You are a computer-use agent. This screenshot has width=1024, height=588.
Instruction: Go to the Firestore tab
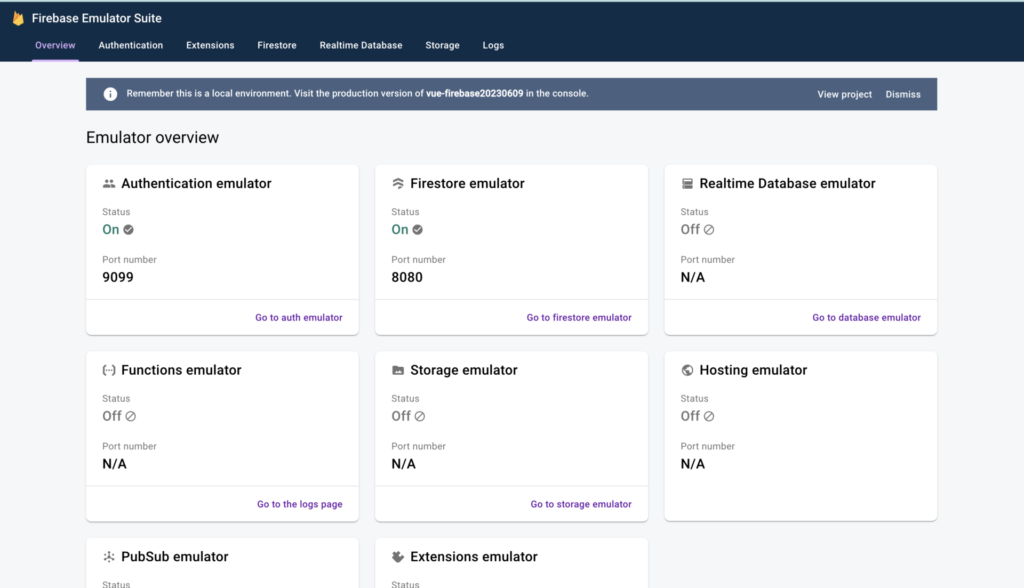277,45
